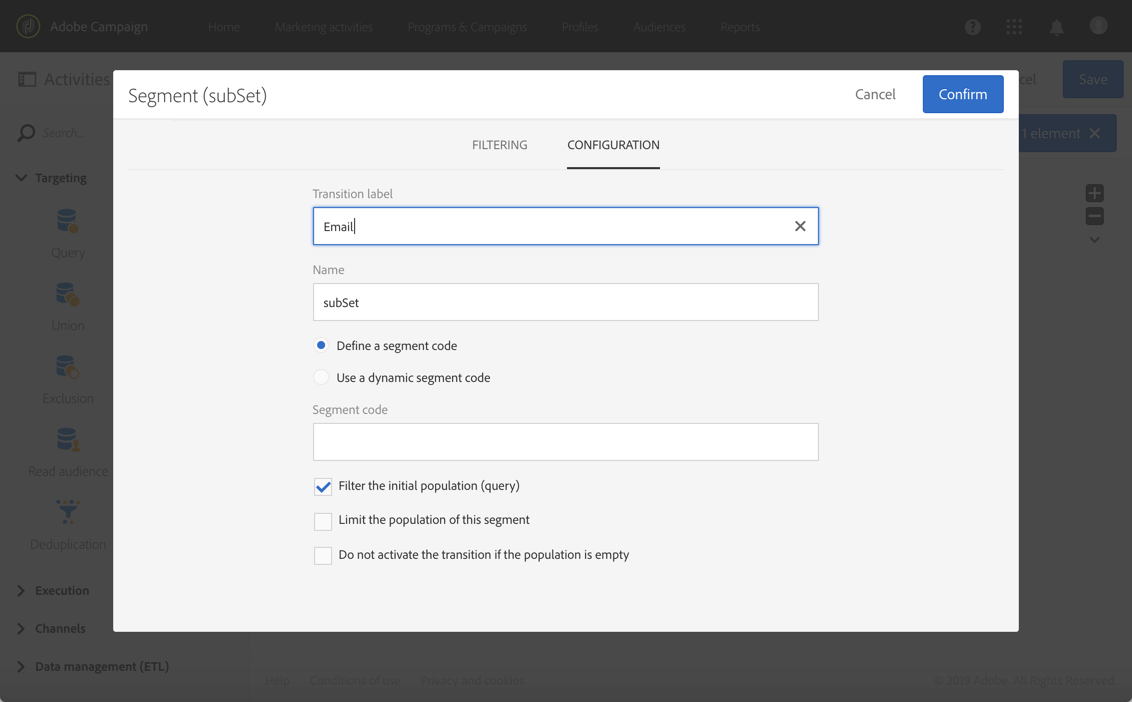
Task: Click the Query activity icon
Action: [67, 221]
